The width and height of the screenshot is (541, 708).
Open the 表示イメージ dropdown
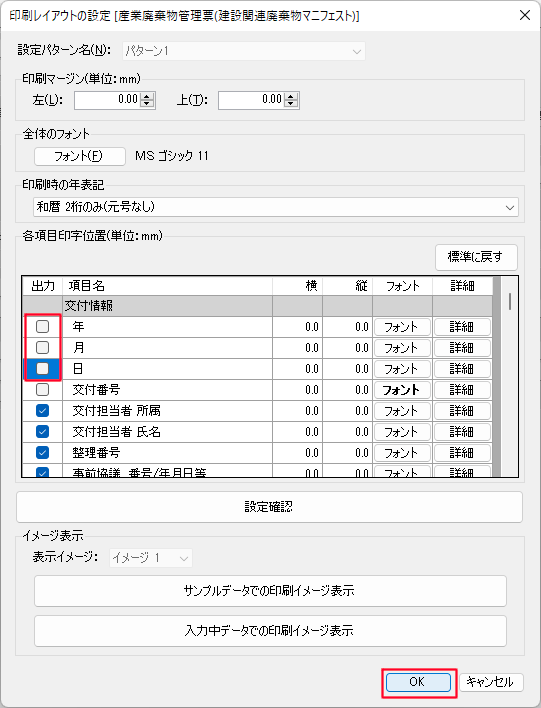151,558
